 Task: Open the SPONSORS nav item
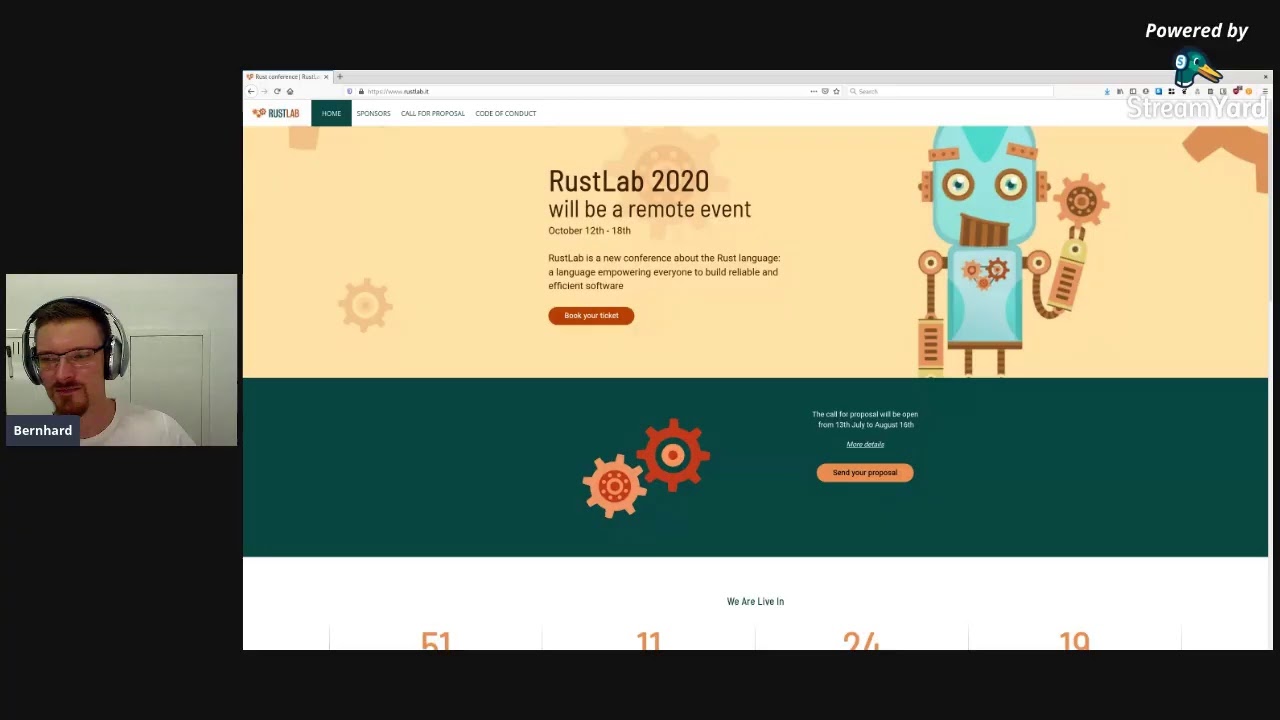tap(374, 113)
